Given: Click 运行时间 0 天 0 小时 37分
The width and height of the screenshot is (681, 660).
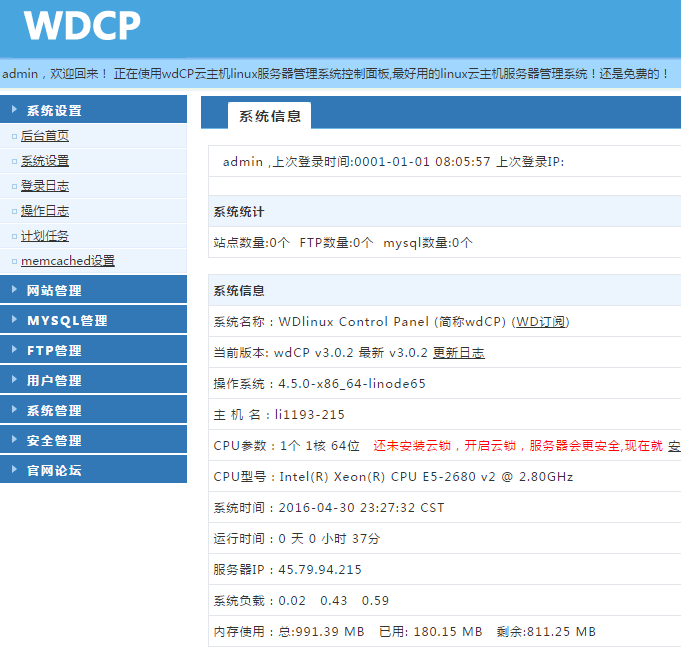Looking at the screenshot, I should 297,539.
